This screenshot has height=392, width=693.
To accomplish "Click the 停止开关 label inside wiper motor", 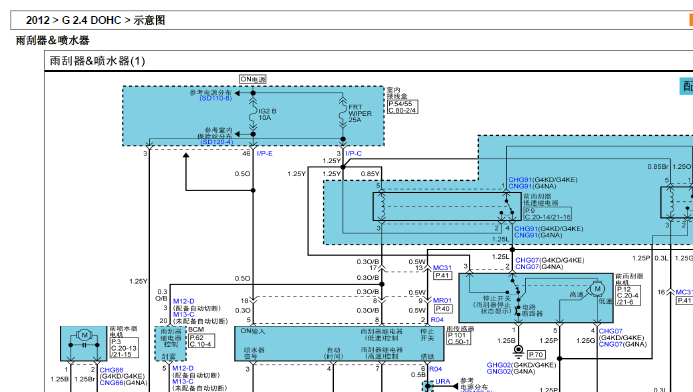I will 497,298.
